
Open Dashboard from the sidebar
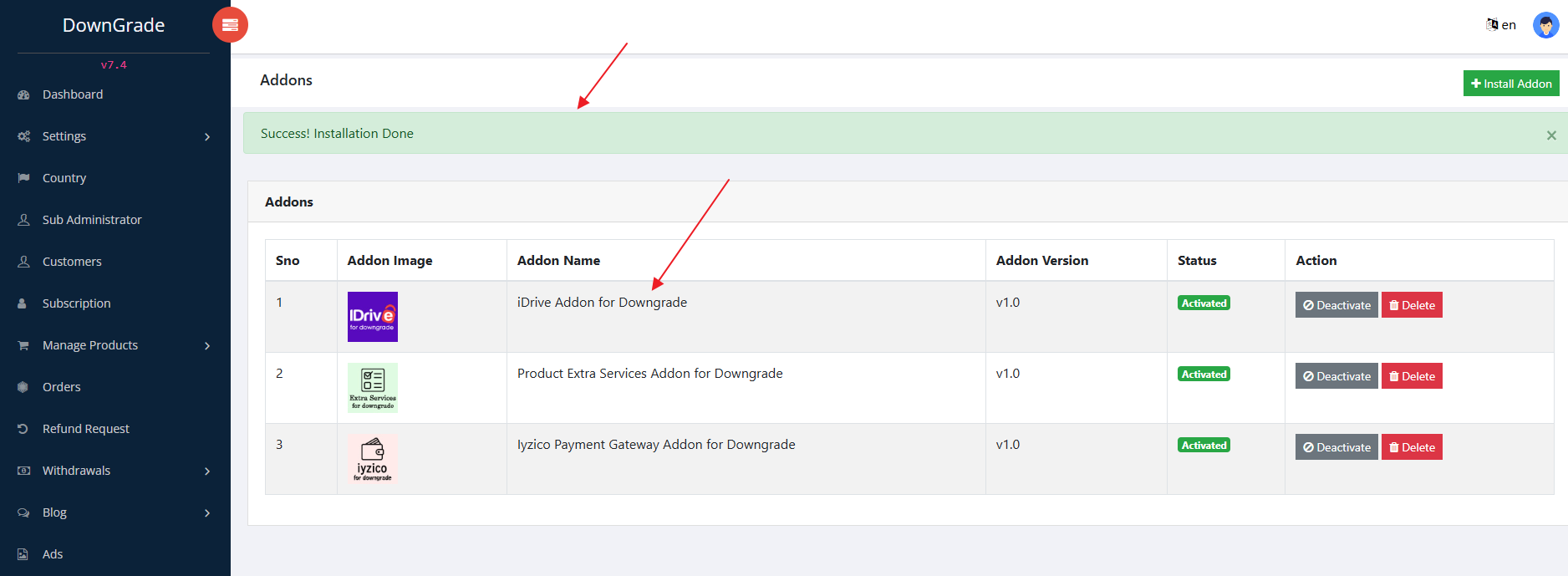click(73, 94)
